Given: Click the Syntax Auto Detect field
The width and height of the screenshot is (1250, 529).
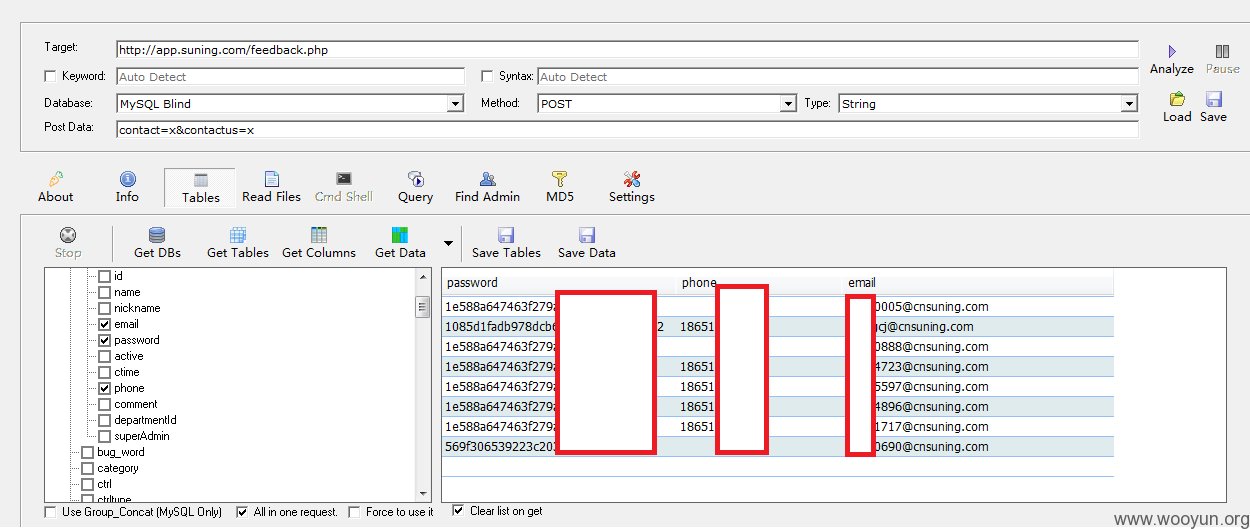Looking at the screenshot, I should 837,76.
